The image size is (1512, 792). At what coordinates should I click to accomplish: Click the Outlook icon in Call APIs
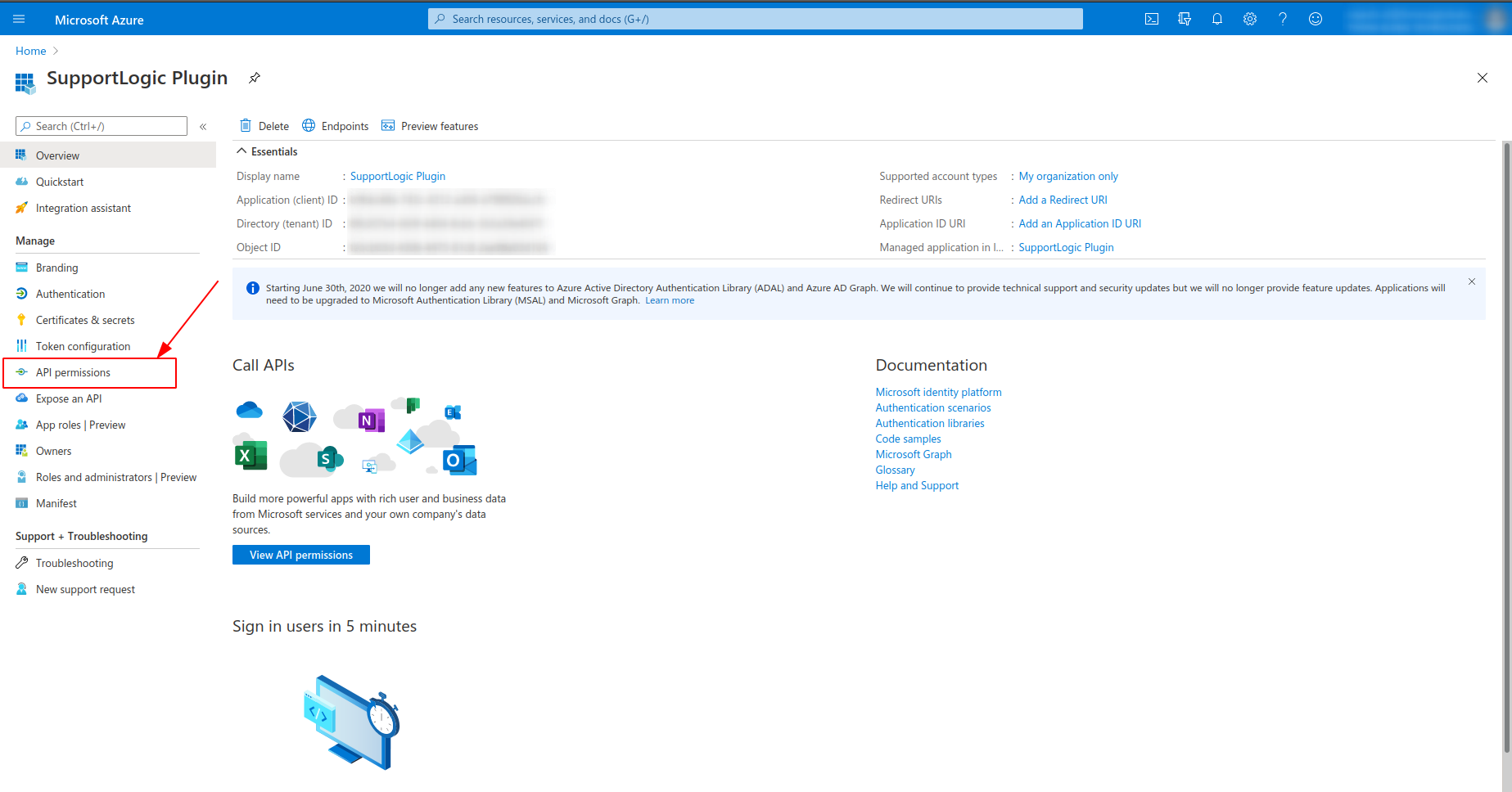(x=460, y=461)
